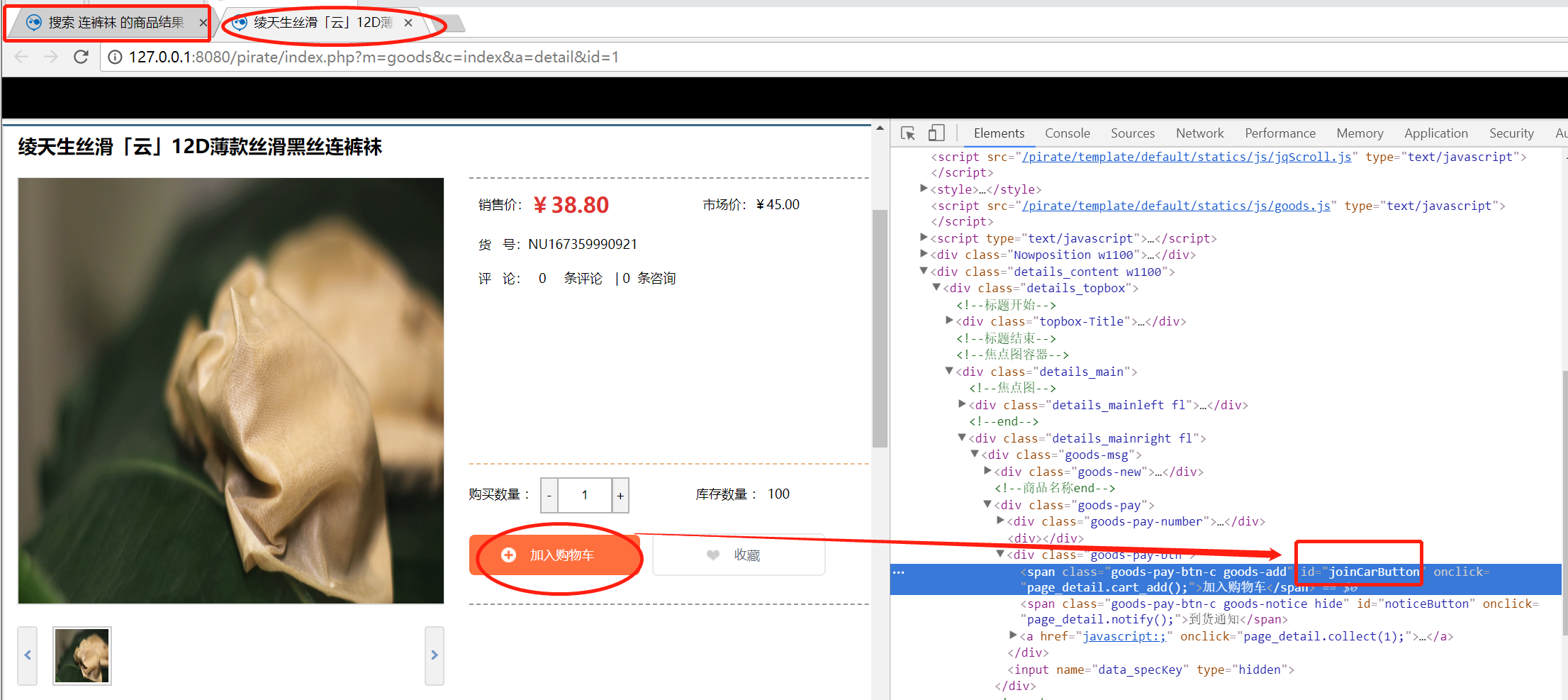Expand the topbox-Title div node
This screenshot has width=1568, height=700.
[x=949, y=321]
